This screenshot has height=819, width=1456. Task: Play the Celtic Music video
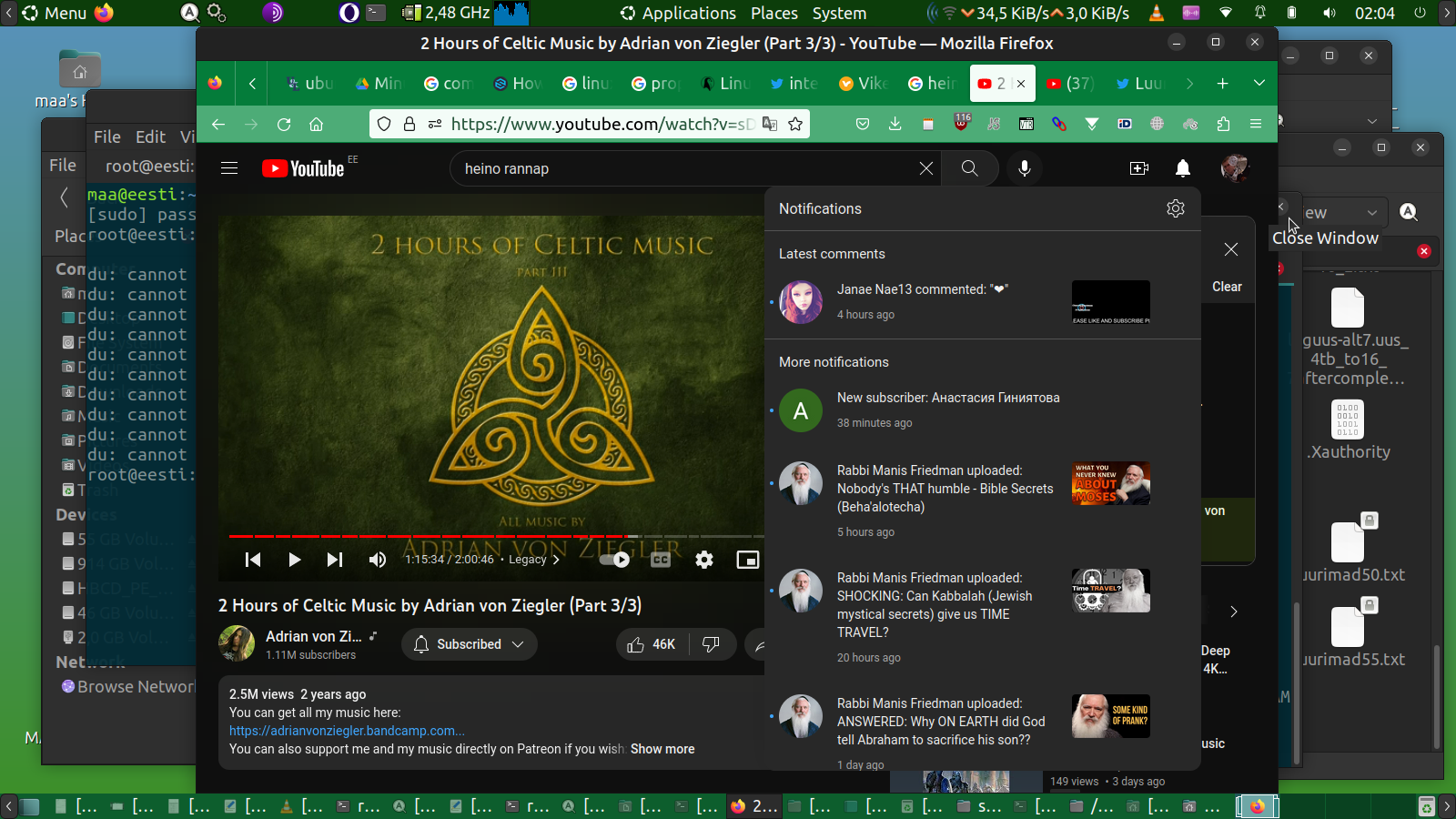(294, 560)
